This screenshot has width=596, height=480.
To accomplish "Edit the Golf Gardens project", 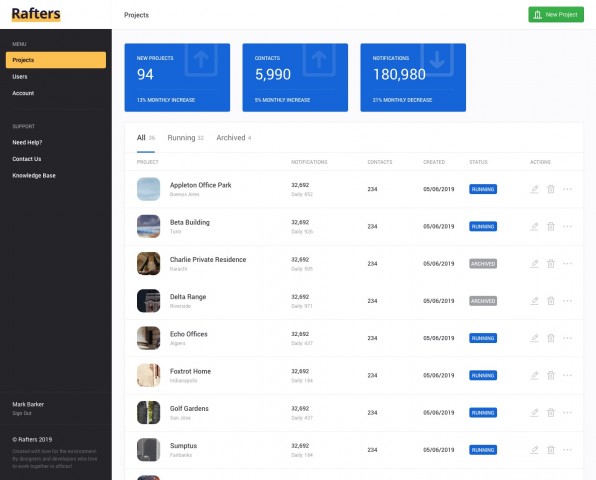I will [x=534, y=412].
